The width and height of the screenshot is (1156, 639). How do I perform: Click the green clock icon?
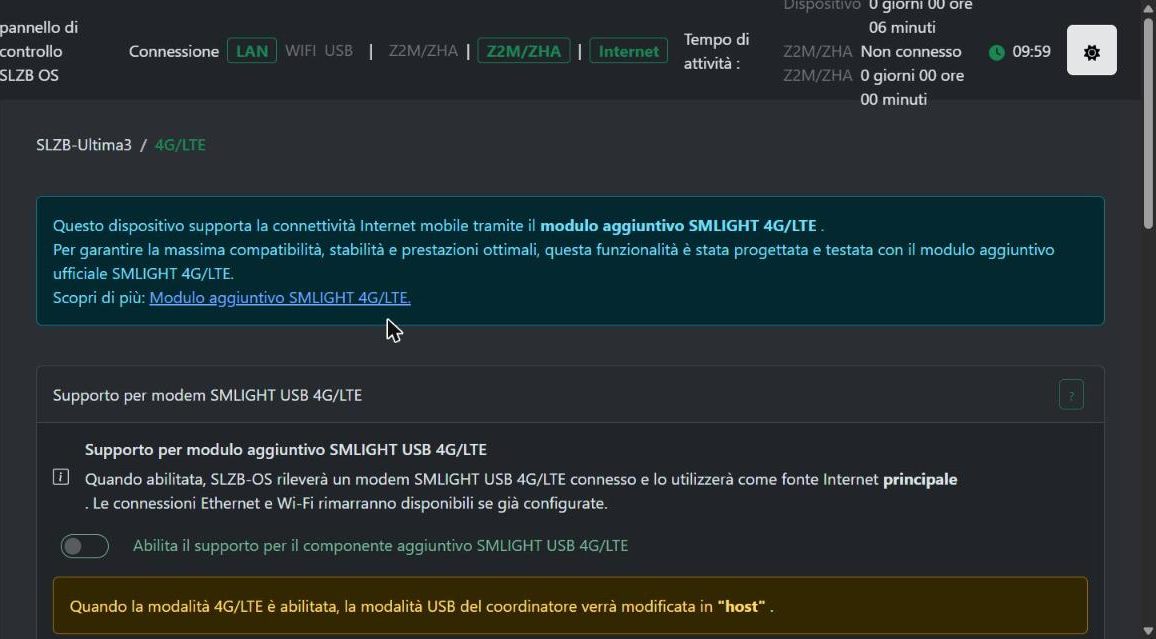997,52
